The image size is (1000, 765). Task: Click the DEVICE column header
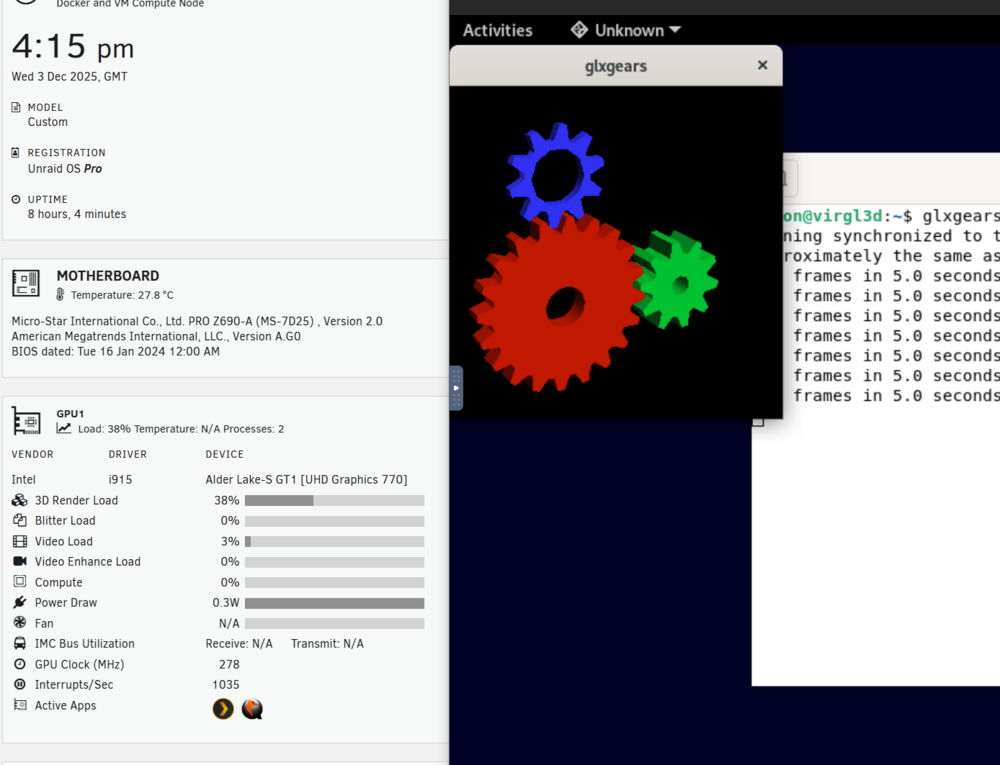(224, 455)
